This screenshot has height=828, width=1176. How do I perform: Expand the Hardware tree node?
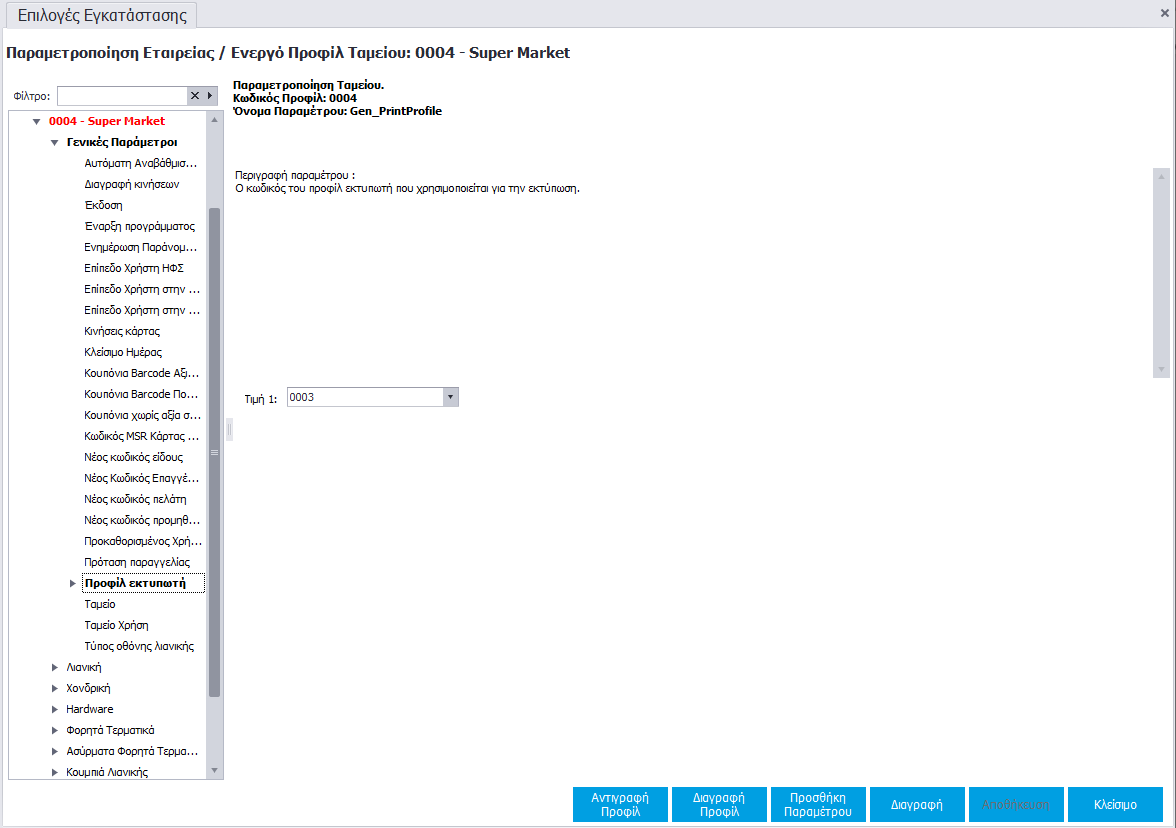click(x=55, y=709)
